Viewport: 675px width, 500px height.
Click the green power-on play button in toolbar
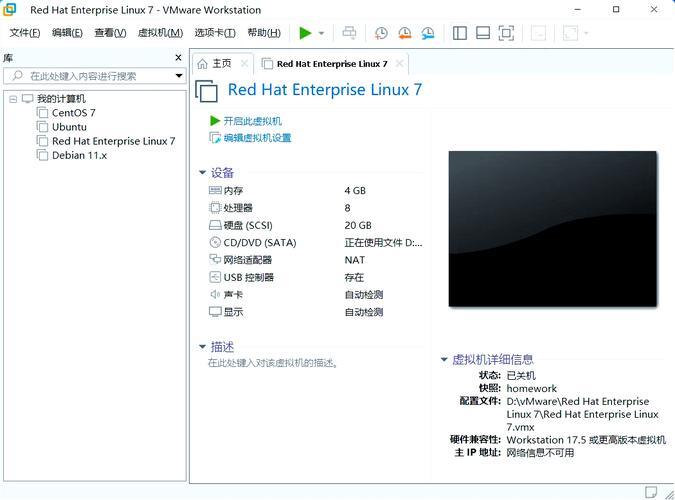(305, 33)
